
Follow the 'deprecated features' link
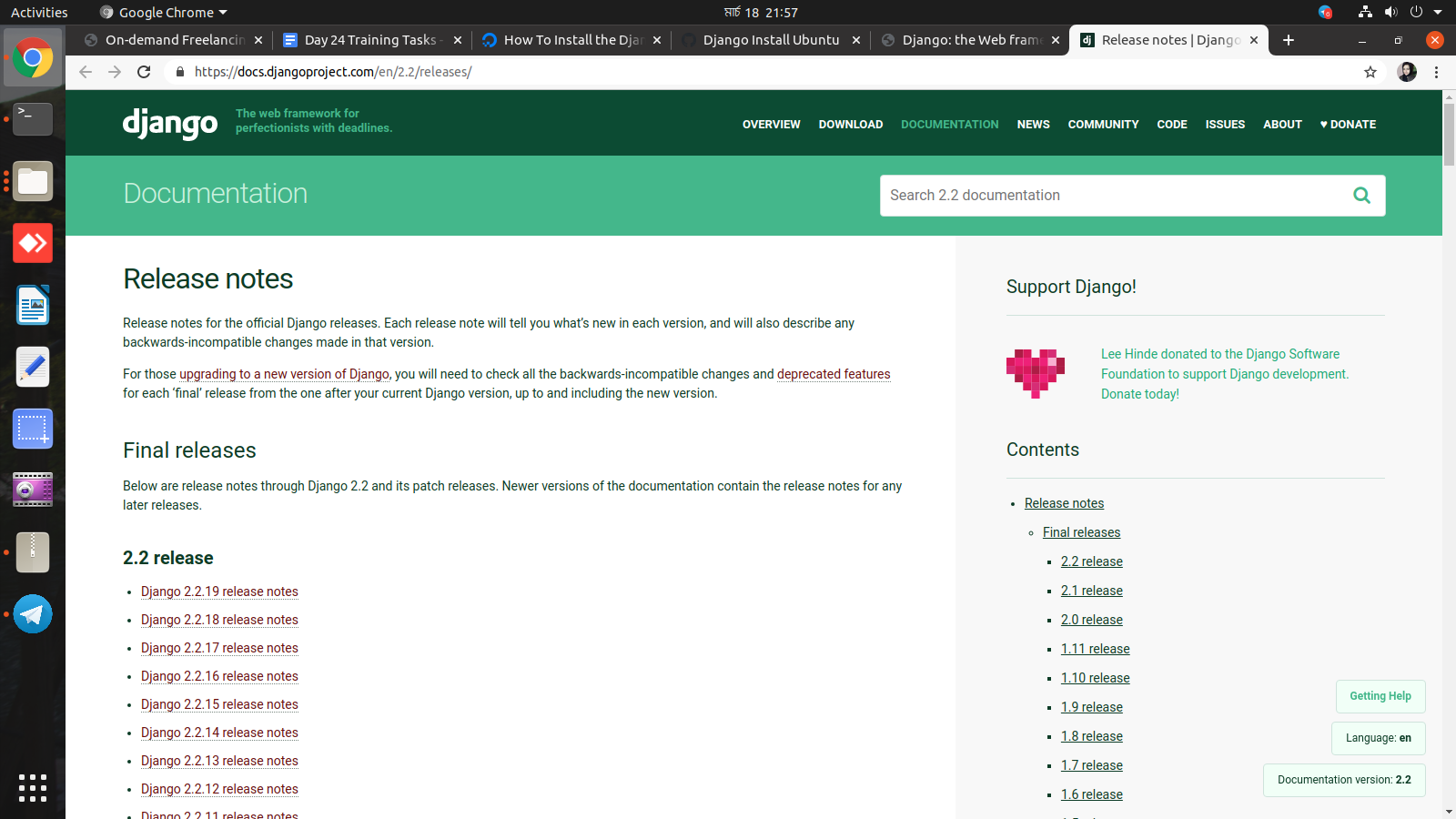click(x=834, y=374)
